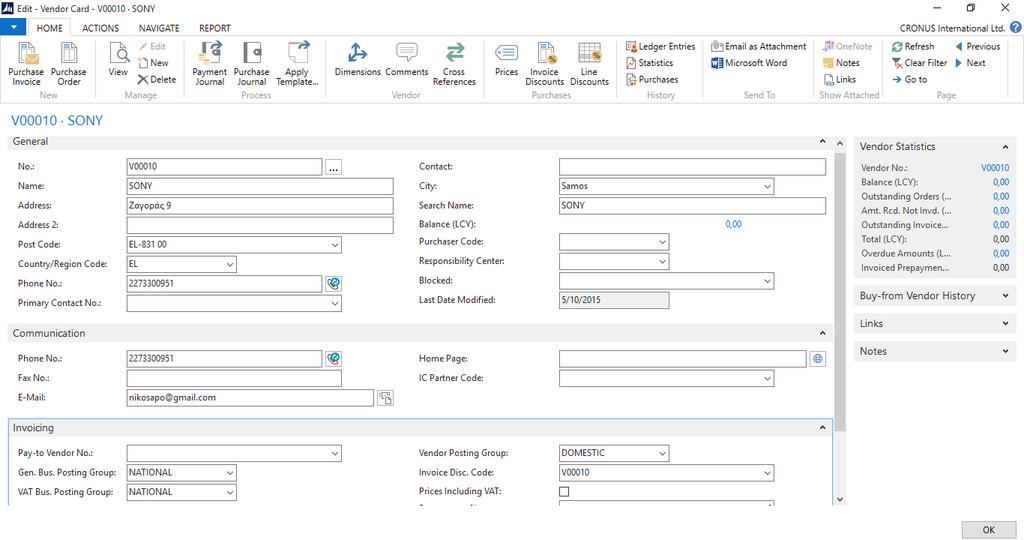Open vendor Dimensions
This screenshot has width=1024, height=540.
357,59
